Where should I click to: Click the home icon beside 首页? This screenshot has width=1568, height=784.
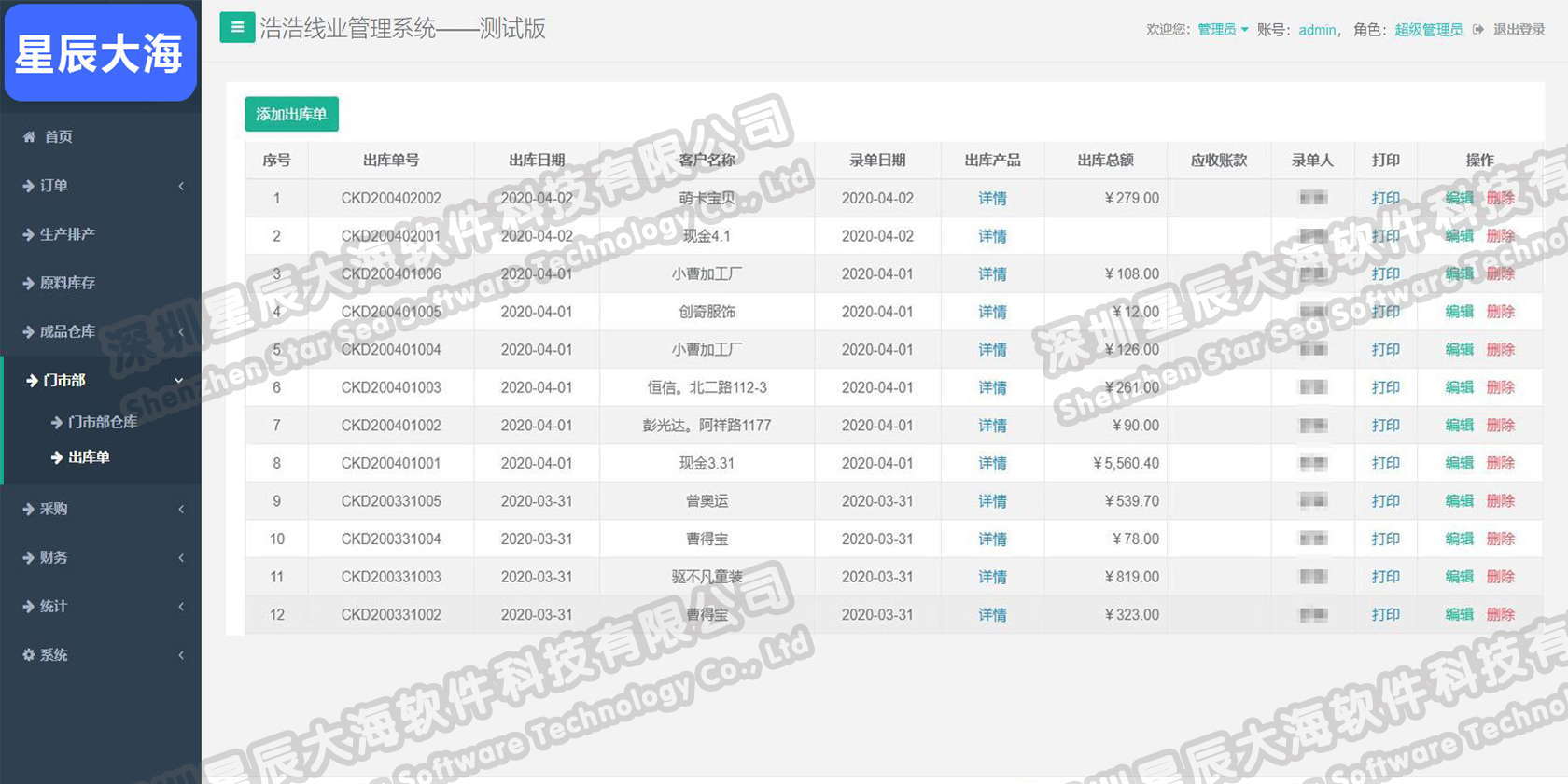point(29,137)
